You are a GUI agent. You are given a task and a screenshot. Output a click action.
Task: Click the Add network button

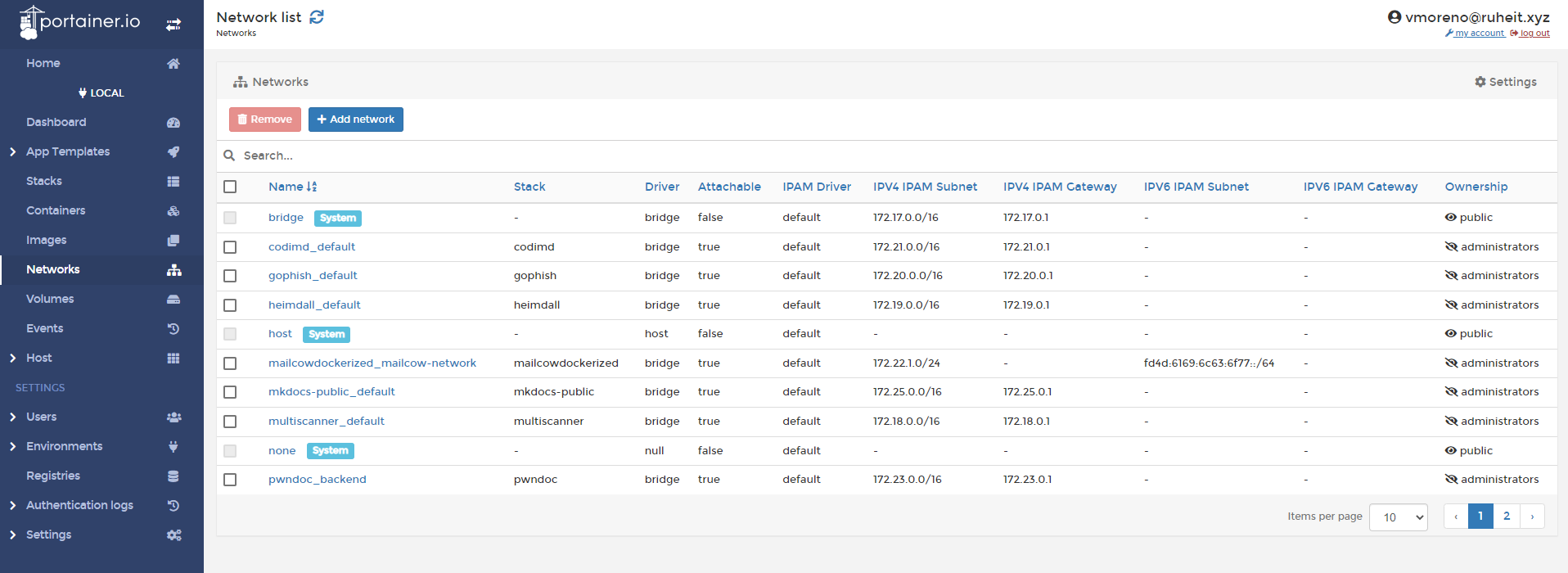(356, 120)
